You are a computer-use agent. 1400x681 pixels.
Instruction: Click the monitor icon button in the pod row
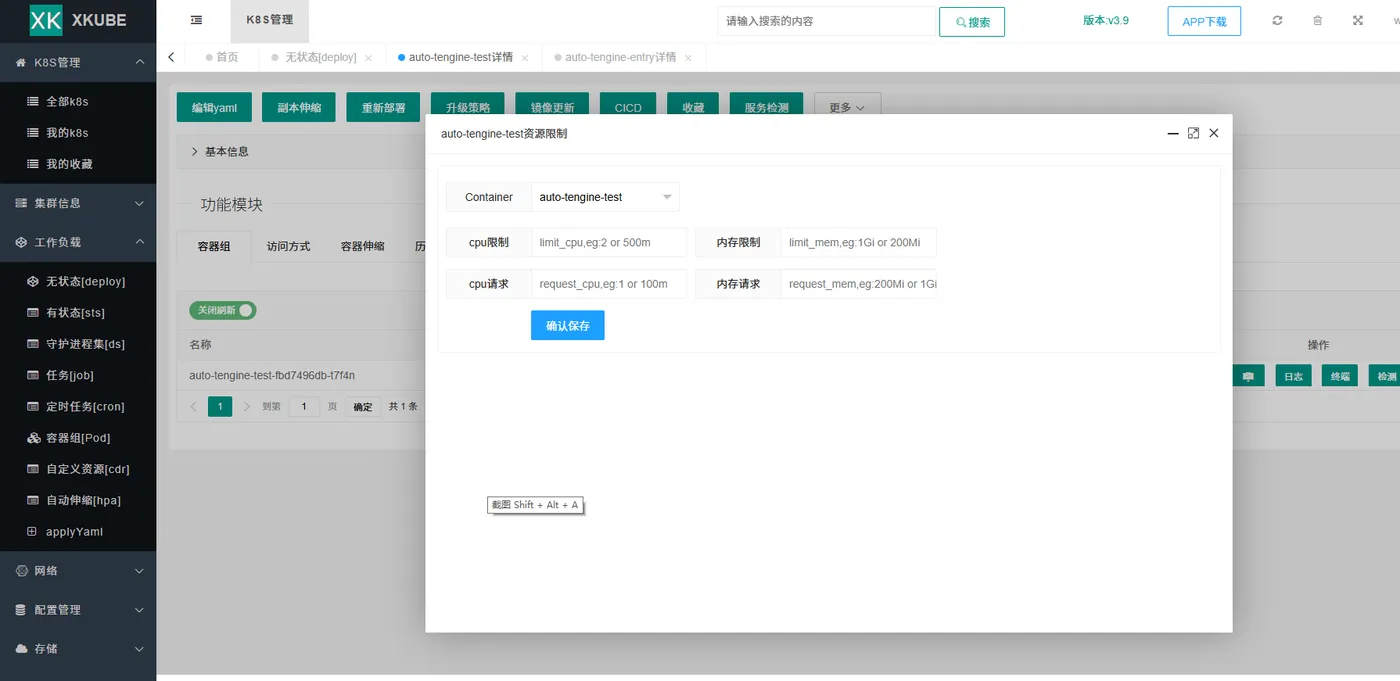1247,376
